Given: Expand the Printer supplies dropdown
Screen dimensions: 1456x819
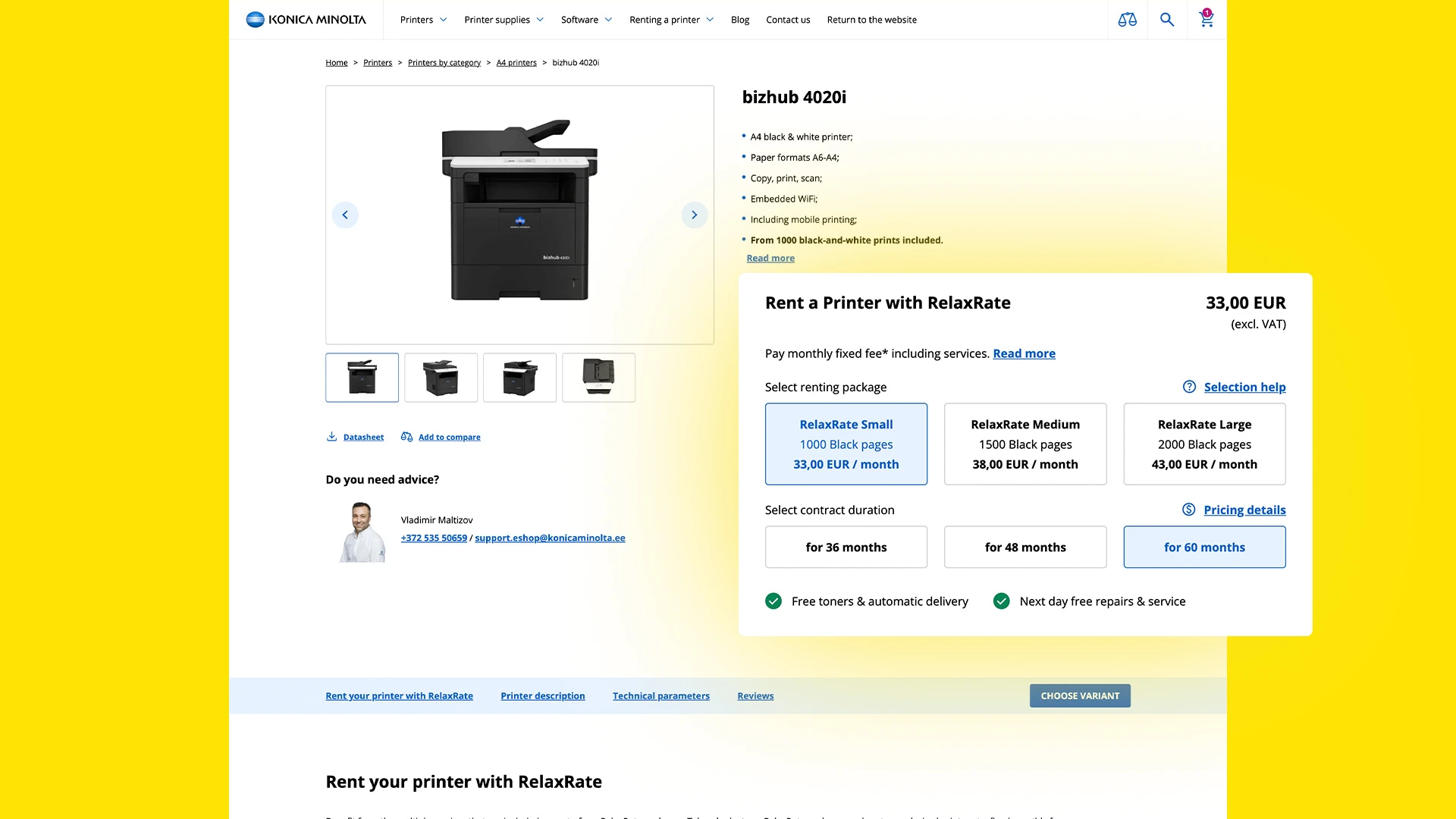Looking at the screenshot, I should click(504, 20).
